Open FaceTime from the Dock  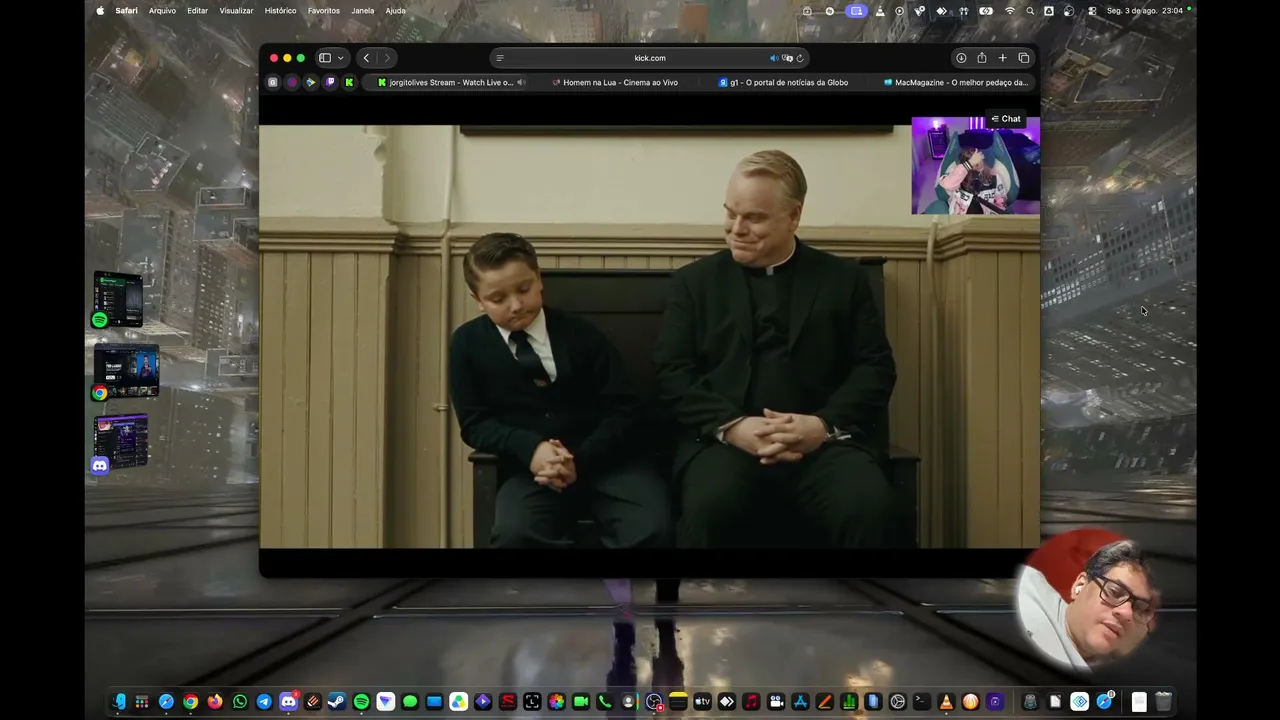[580, 702]
